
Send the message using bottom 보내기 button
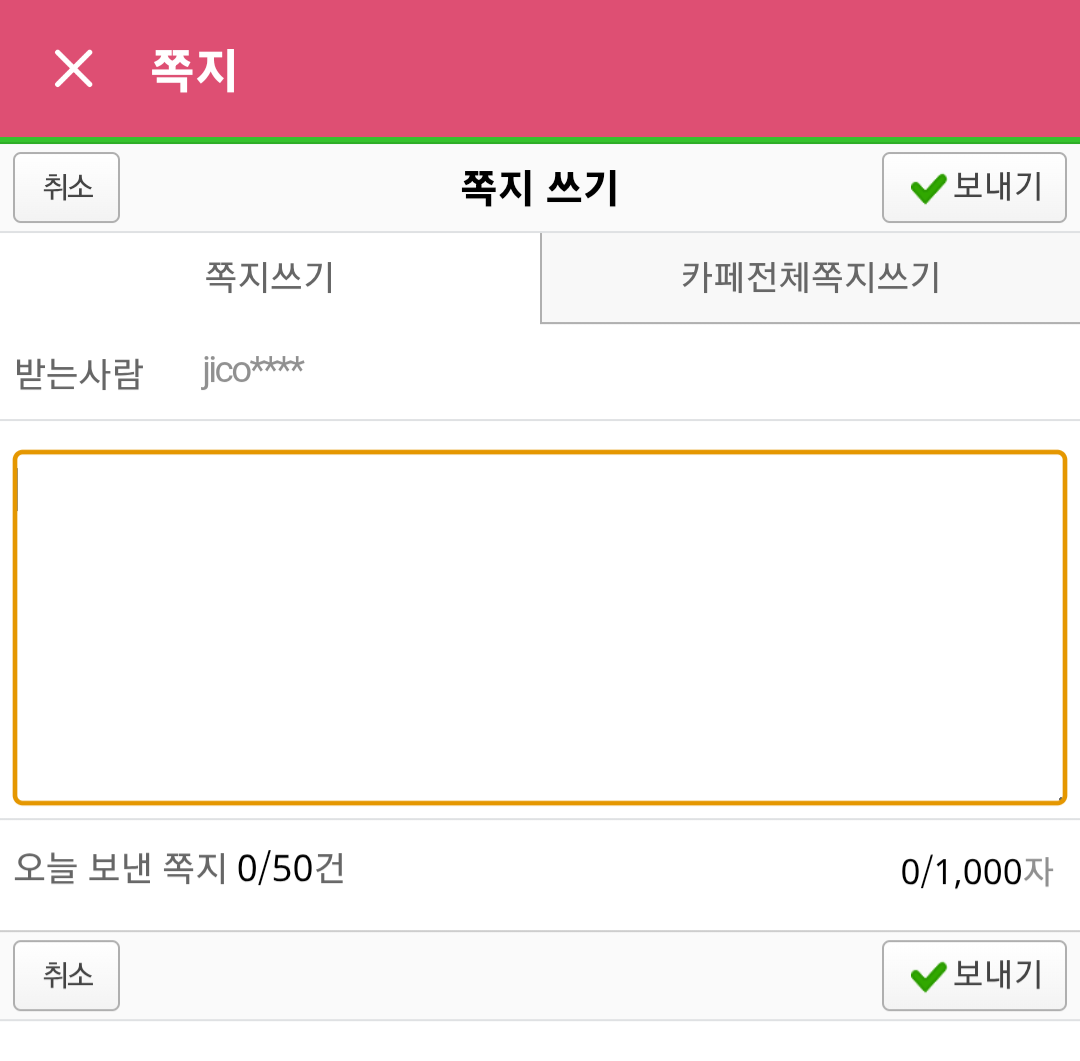(974, 975)
